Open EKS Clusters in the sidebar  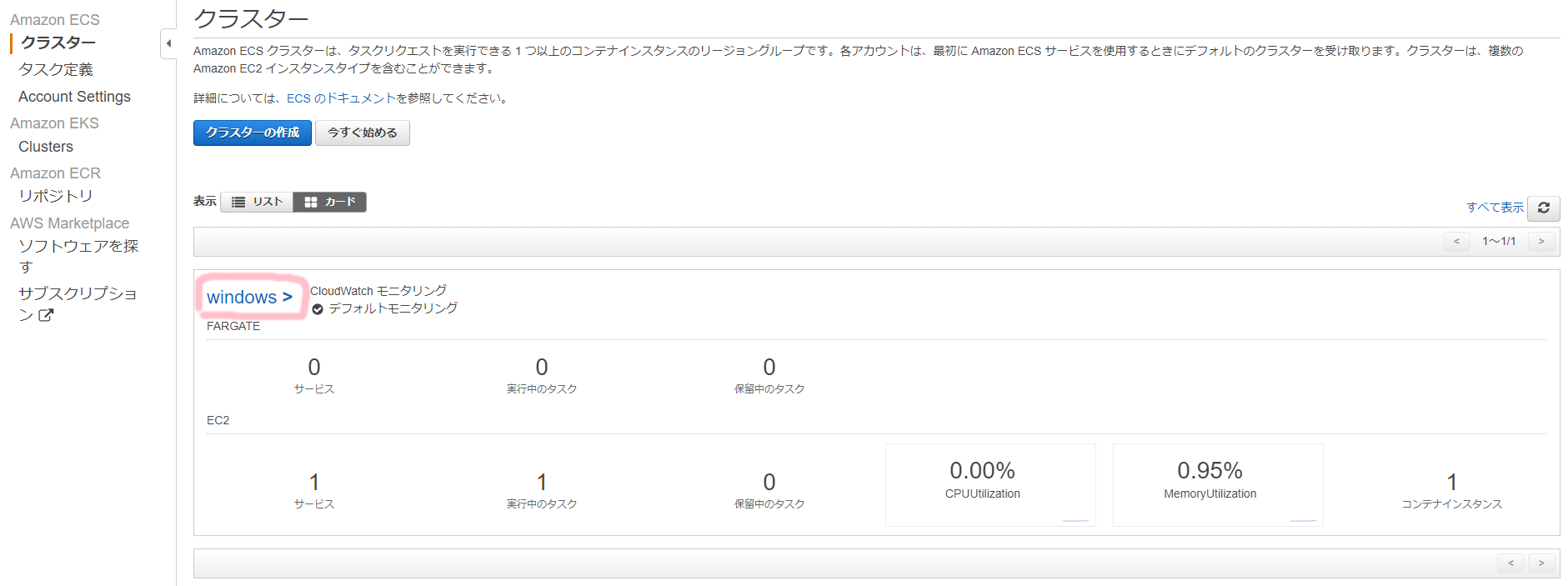click(46, 147)
